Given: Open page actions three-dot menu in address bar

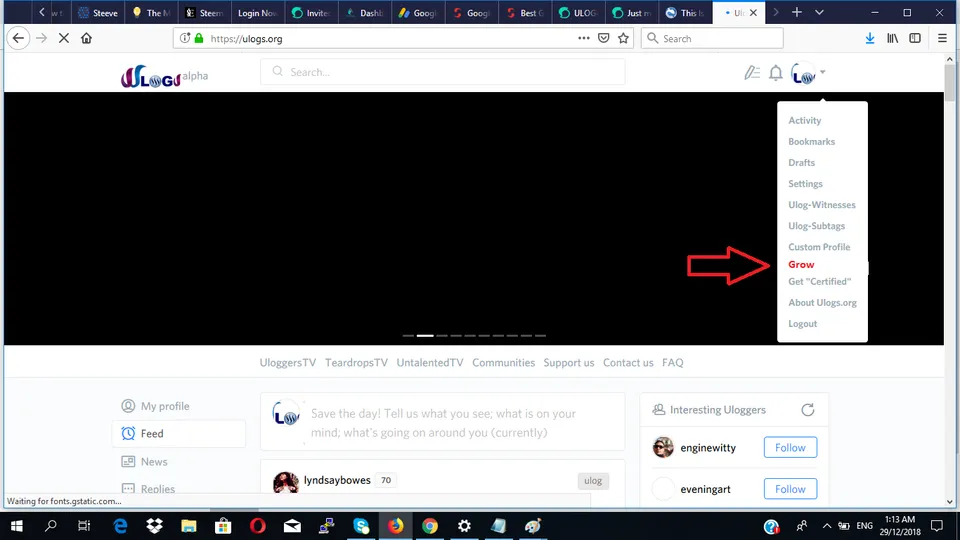Looking at the screenshot, I should (x=583, y=38).
